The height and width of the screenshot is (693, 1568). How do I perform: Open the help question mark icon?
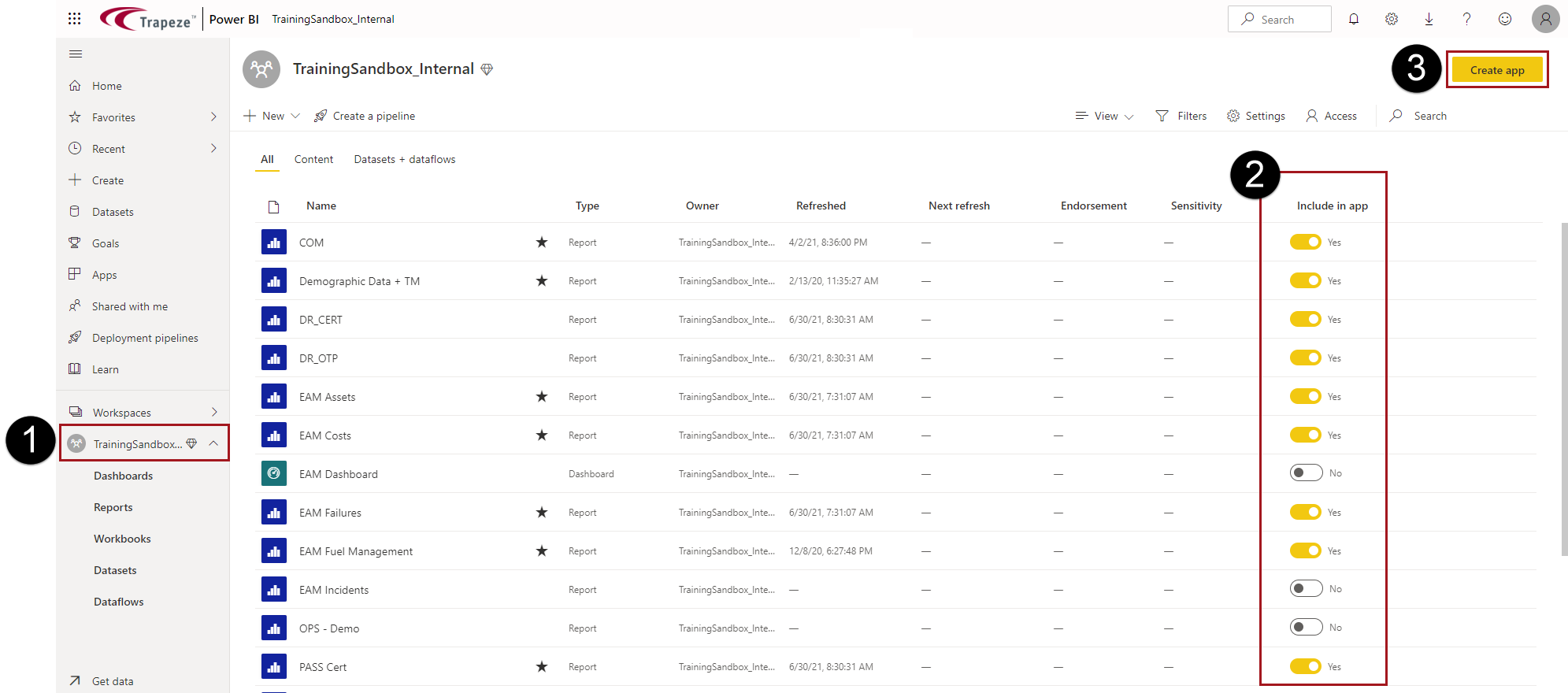(1466, 19)
